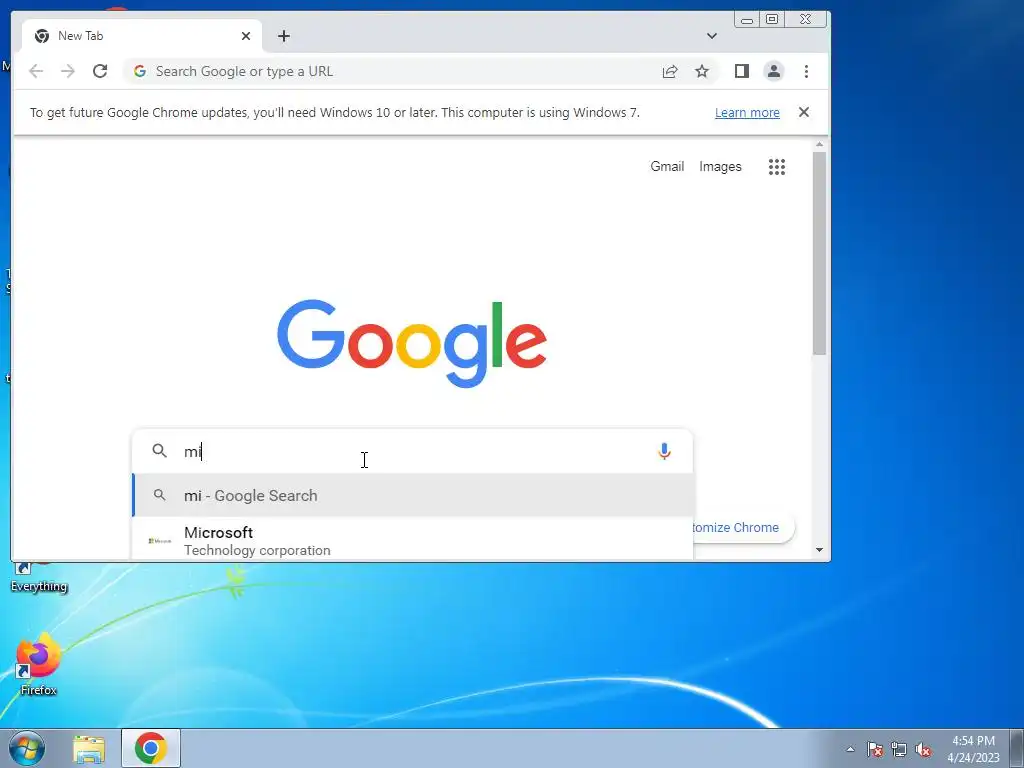
Task: Click the browser back arrow
Action: [36, 71]
